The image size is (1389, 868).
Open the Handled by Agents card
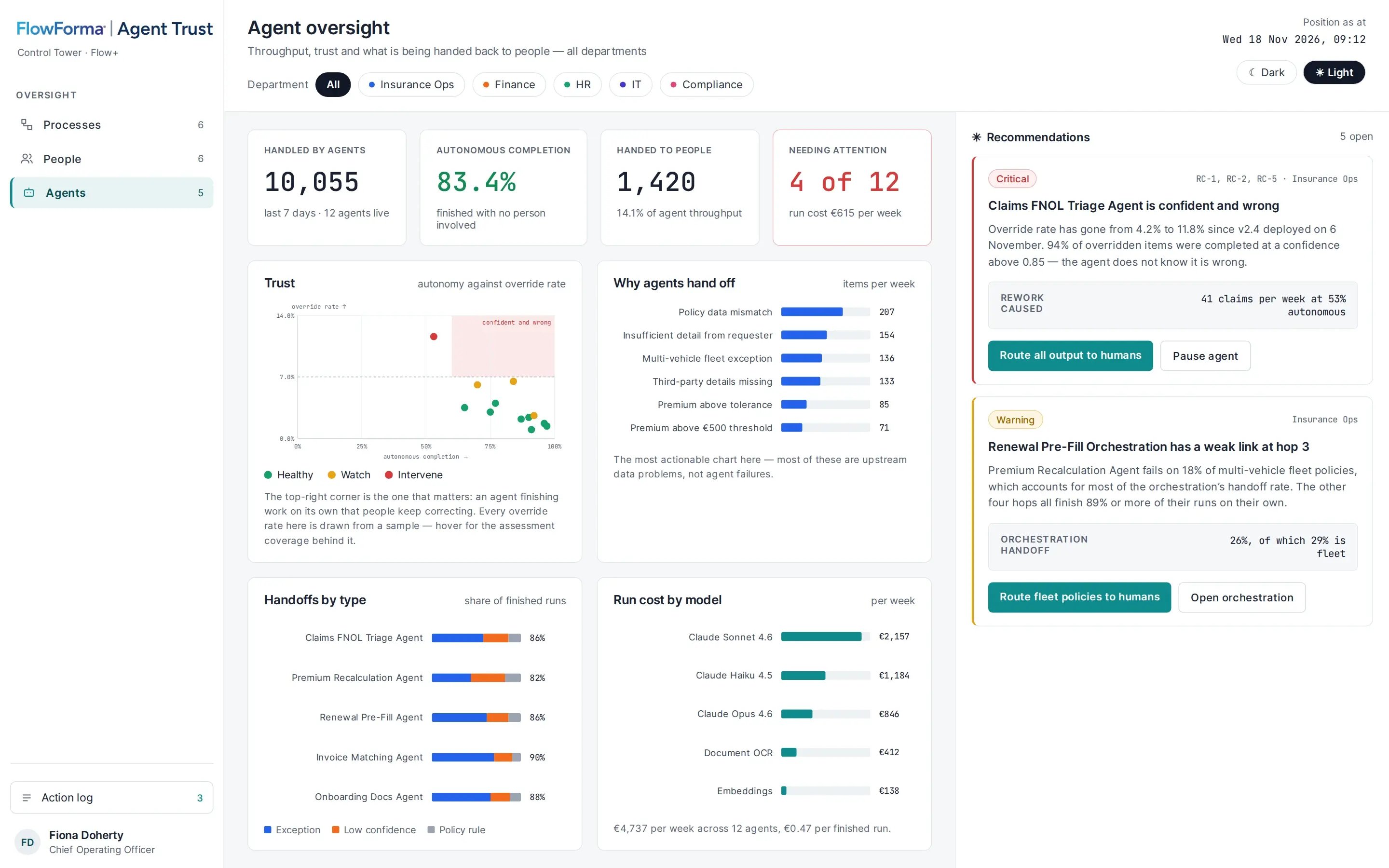pos(327,188)
